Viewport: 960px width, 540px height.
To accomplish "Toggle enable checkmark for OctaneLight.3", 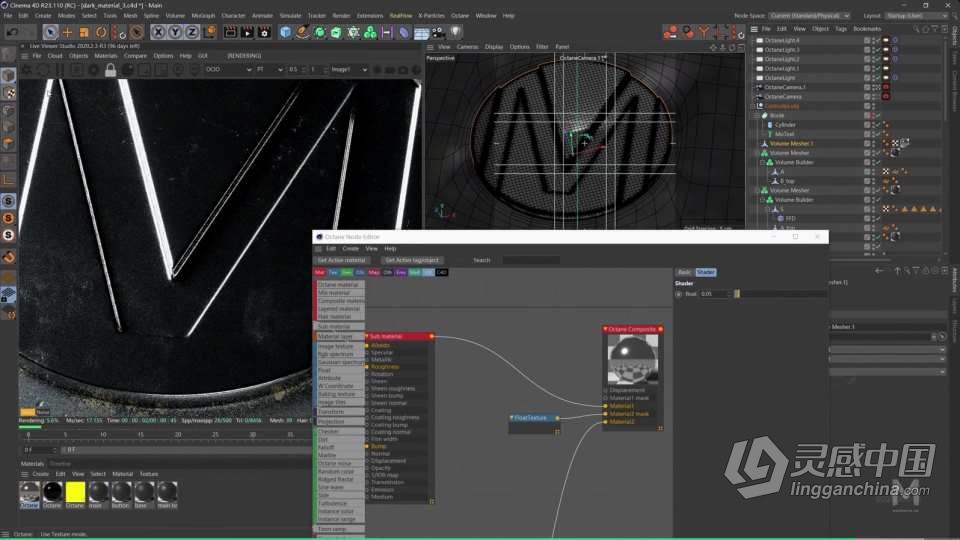I will (877, 50).
